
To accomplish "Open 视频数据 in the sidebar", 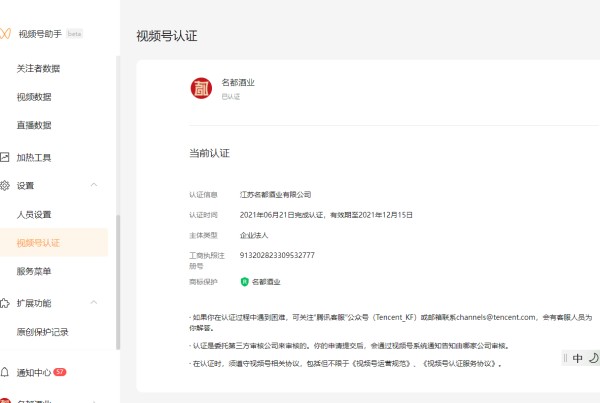I will pos(34,97).
